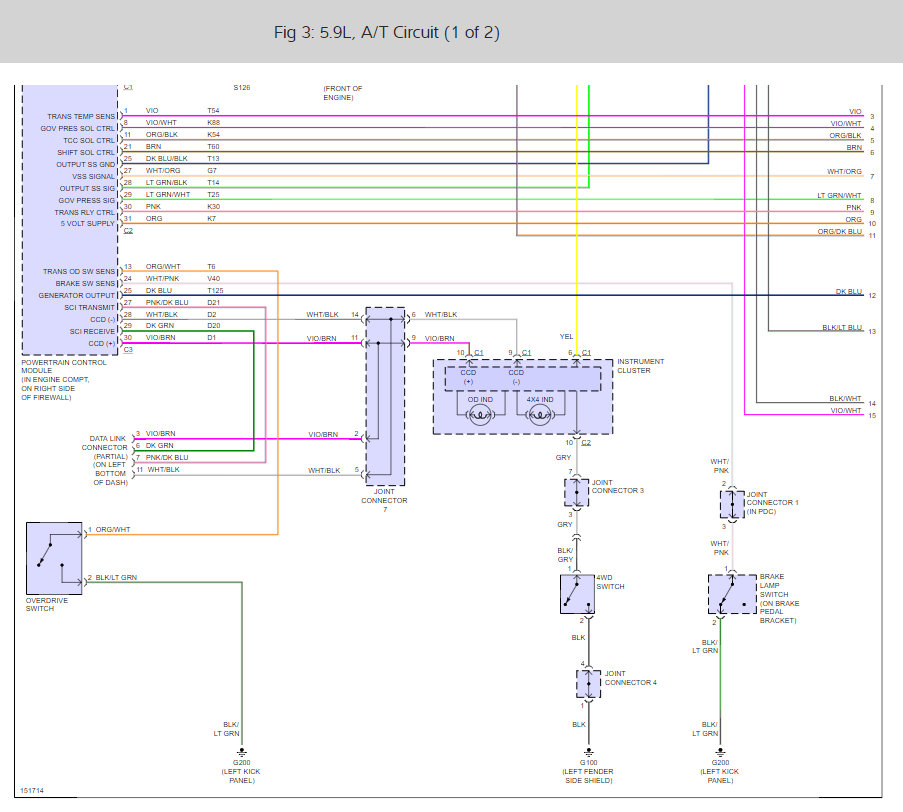Click the GENERATOR OUTPUT pin label

coord(77,295)
